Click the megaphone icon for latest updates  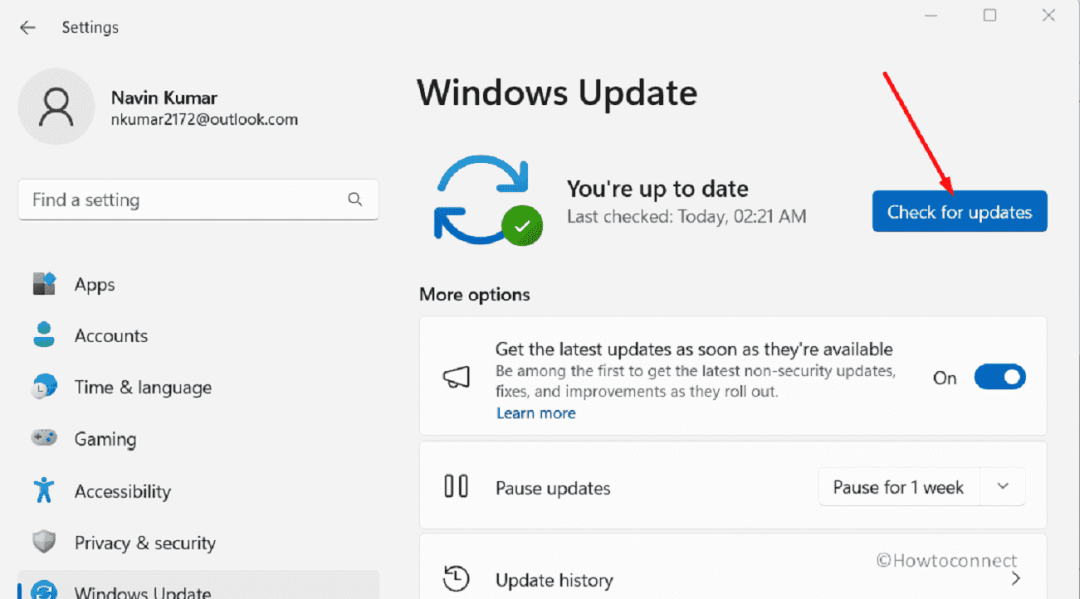pyautogui.click(x=456, y=377)
